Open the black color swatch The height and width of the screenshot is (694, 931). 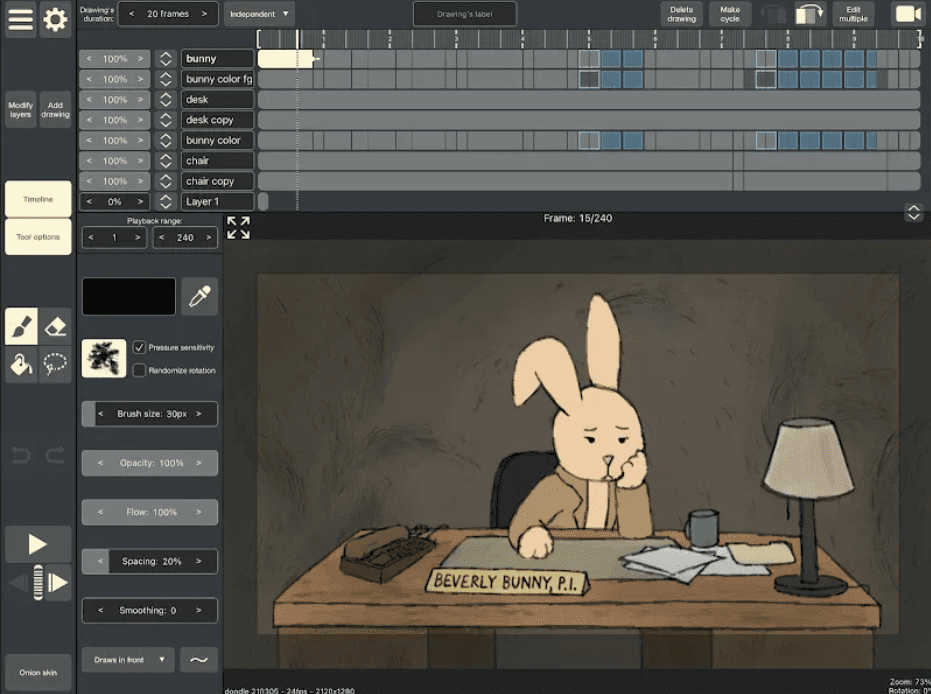coord(129,296)
